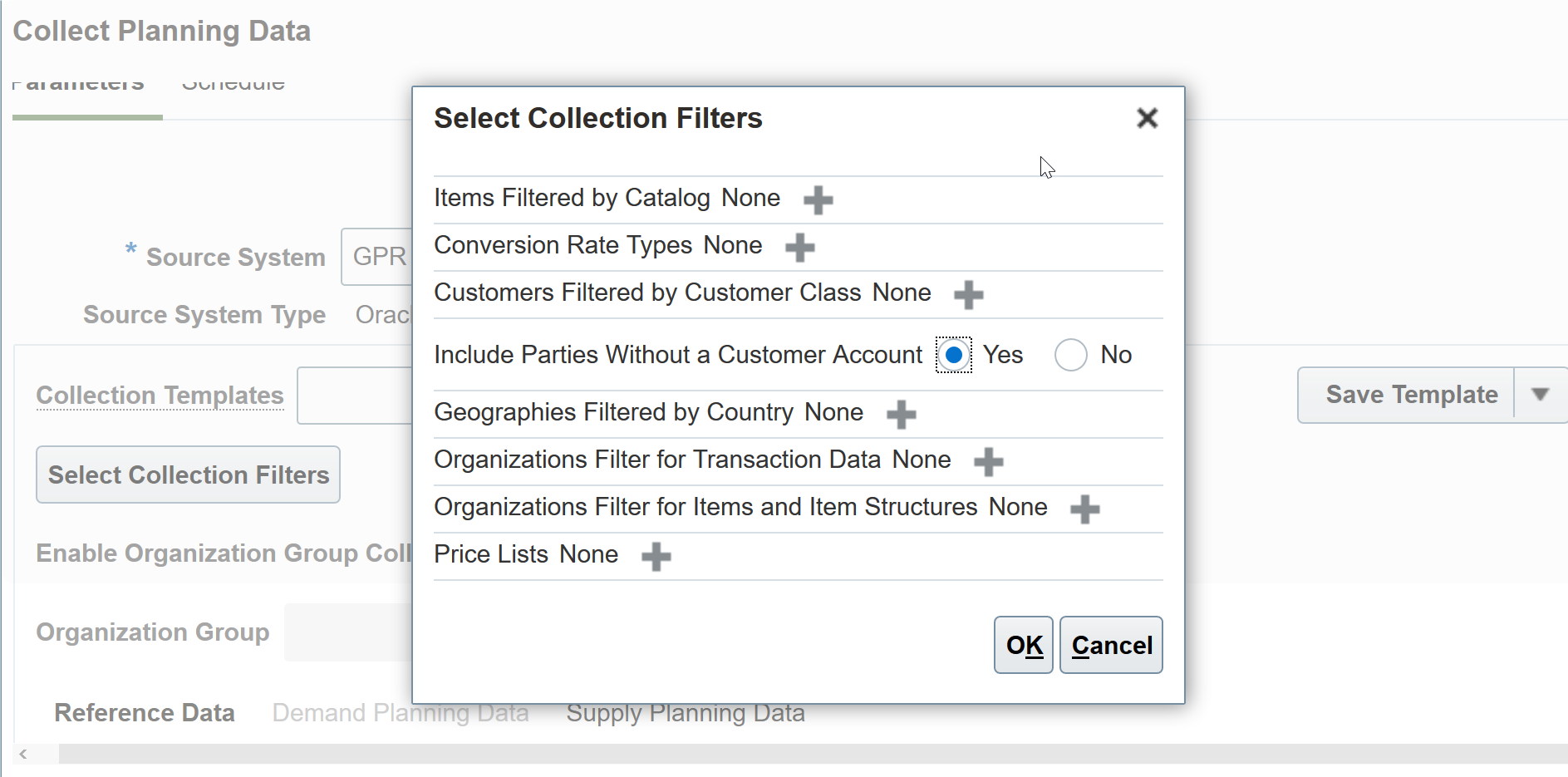Viewport: 1568px width, 777px height.
Task: Select Yes for Include Parties Without Account
Action: coord(954,355)
